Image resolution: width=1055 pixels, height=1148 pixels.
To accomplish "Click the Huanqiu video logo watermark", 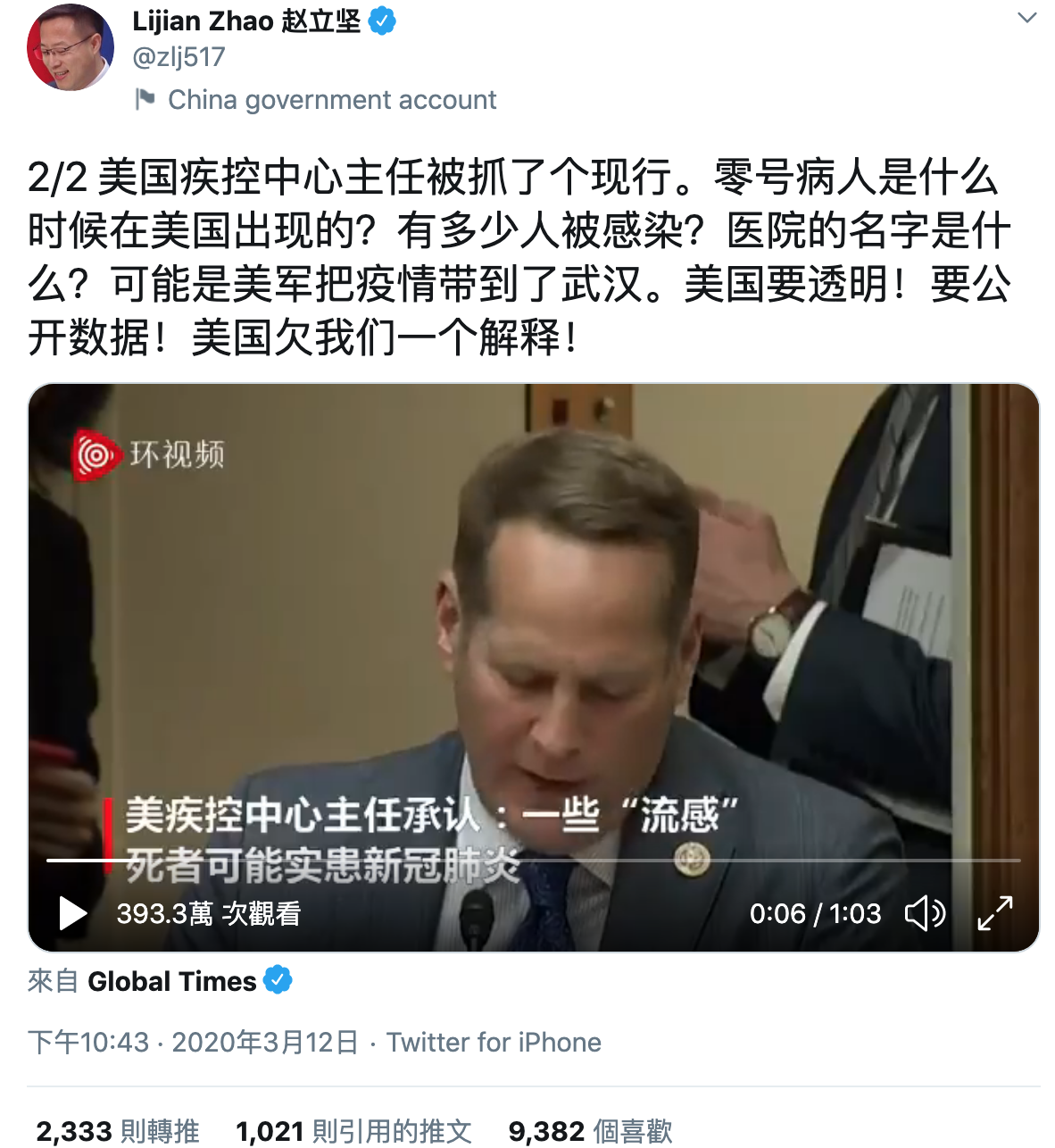I will tap(149, 455).
